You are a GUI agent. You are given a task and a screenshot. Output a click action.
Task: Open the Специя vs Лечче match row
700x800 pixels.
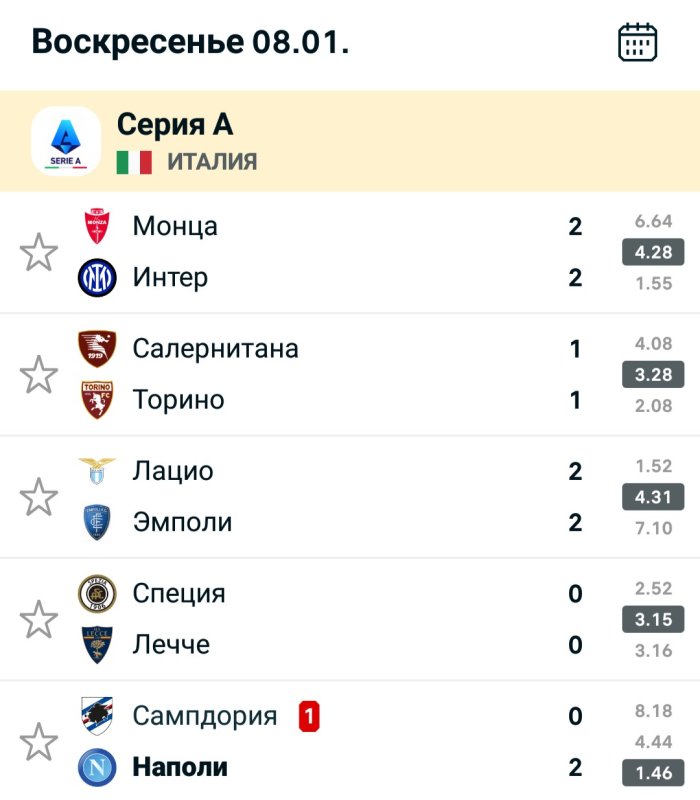(x=330, y=620)
